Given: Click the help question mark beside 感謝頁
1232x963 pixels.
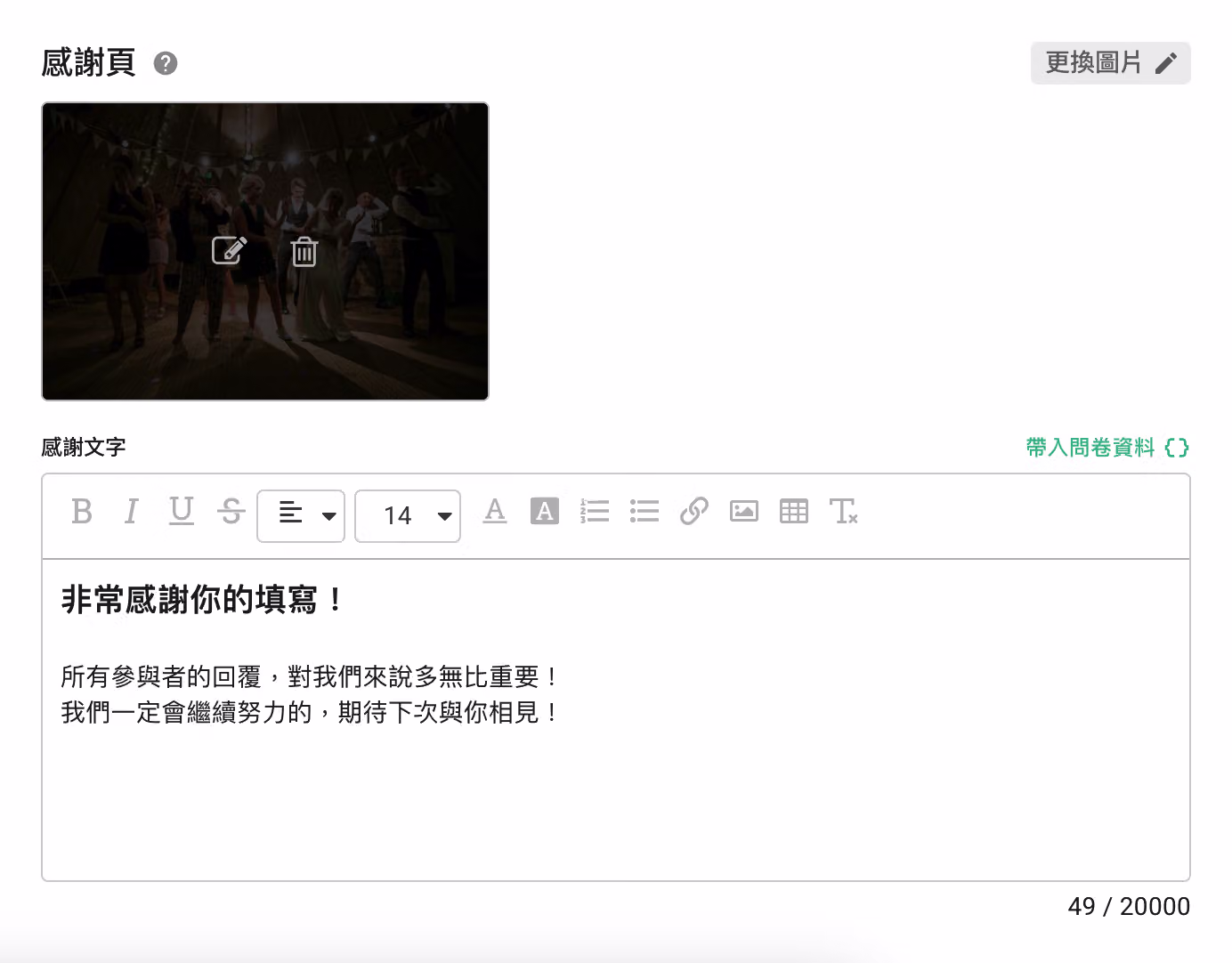Looking at the screenshot, I should pos(166,64).
